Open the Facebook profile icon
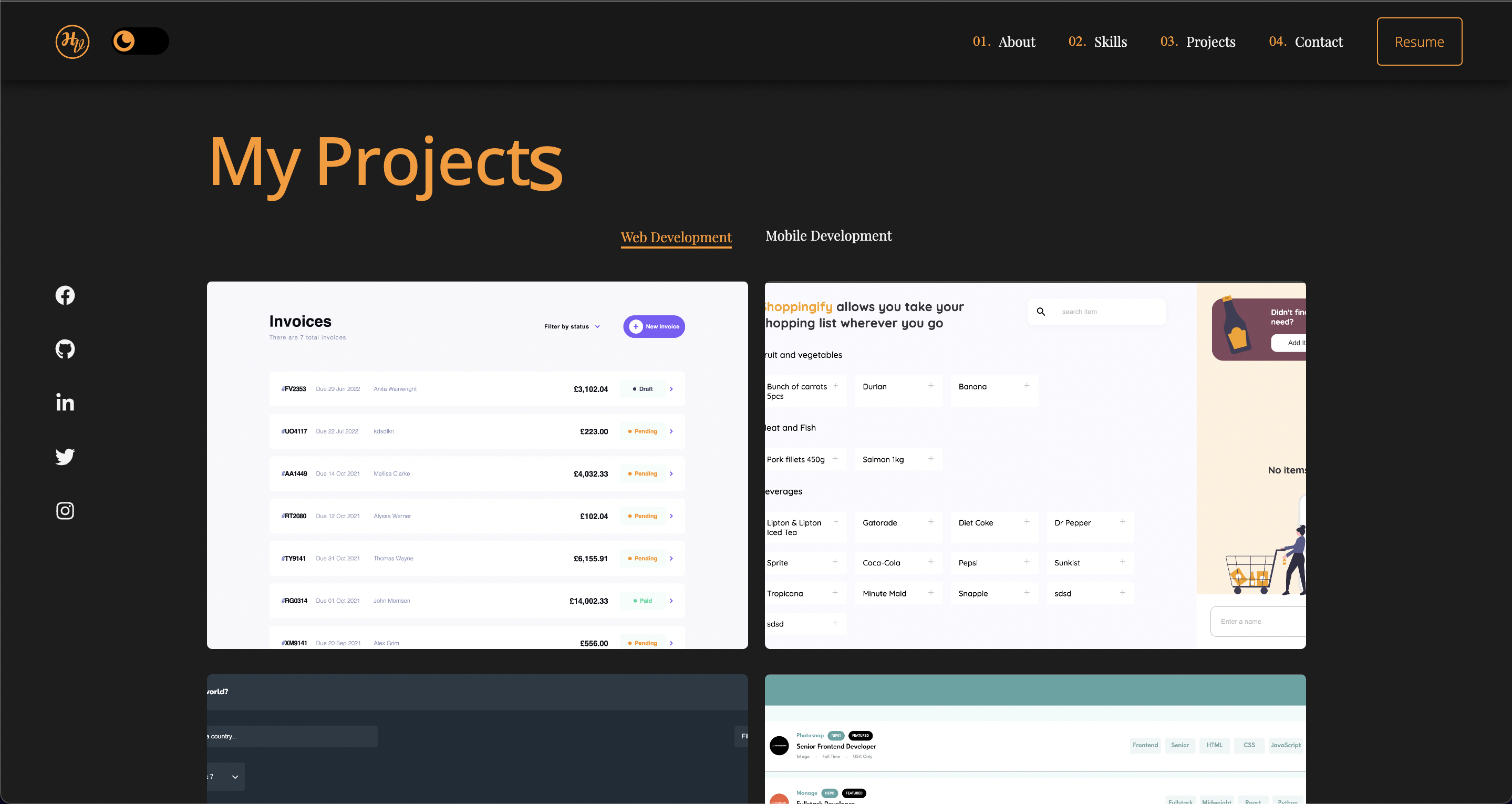The image size is (1512, 804). pos(65,295)
